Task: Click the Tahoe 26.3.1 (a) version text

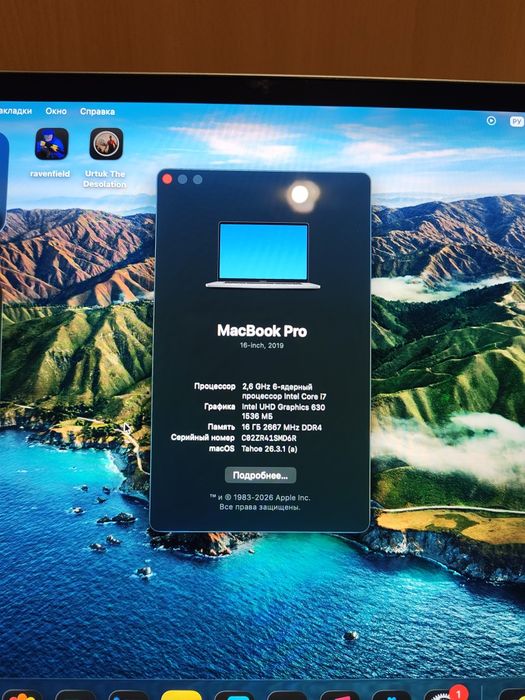Action: (x=269, y=449)
